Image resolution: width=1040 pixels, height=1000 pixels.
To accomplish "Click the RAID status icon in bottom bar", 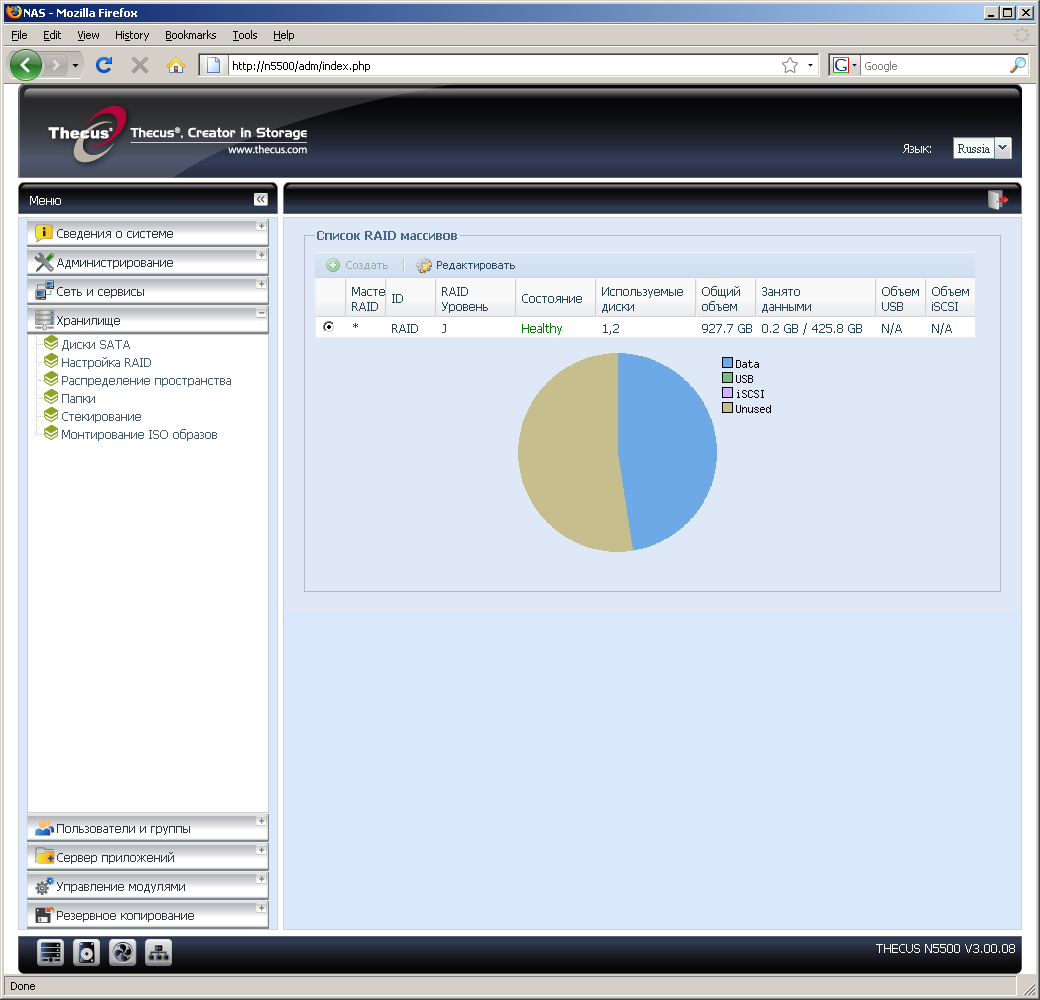I will pos(50,953).
